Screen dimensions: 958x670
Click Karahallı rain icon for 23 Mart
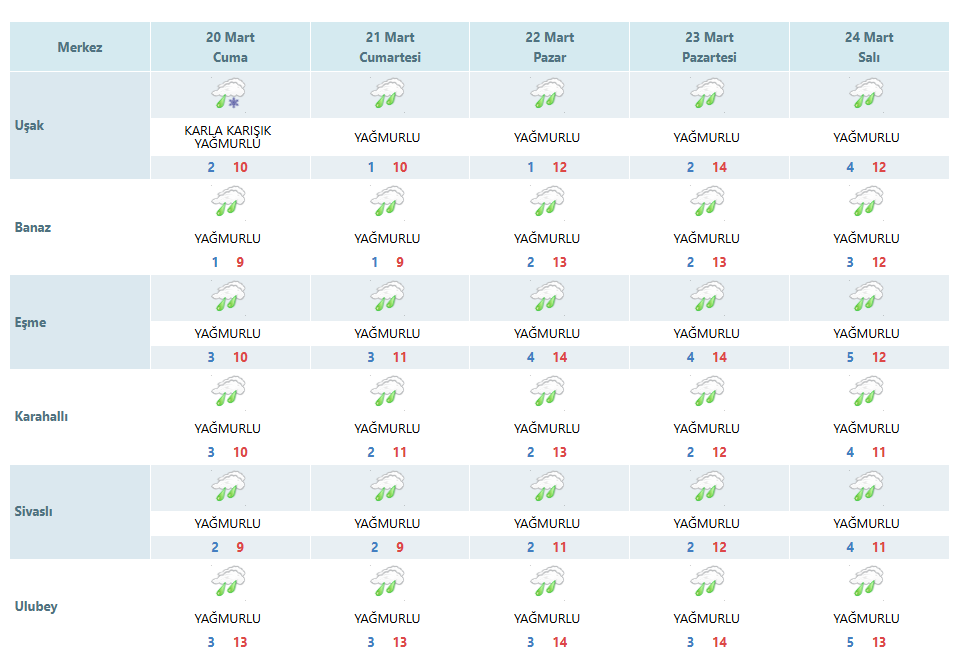[707, 391]
